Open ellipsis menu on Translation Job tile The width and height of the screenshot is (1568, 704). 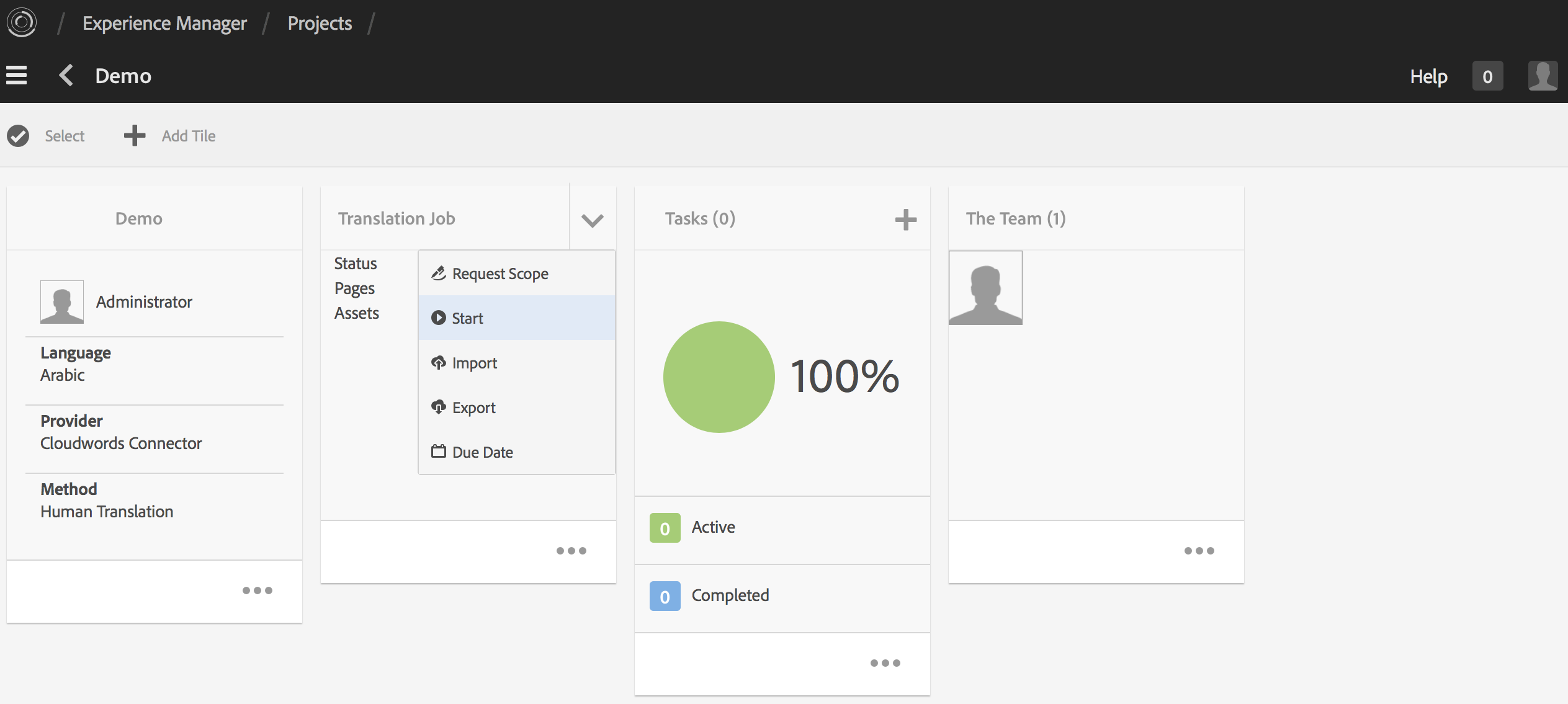(x=571, y=551)
